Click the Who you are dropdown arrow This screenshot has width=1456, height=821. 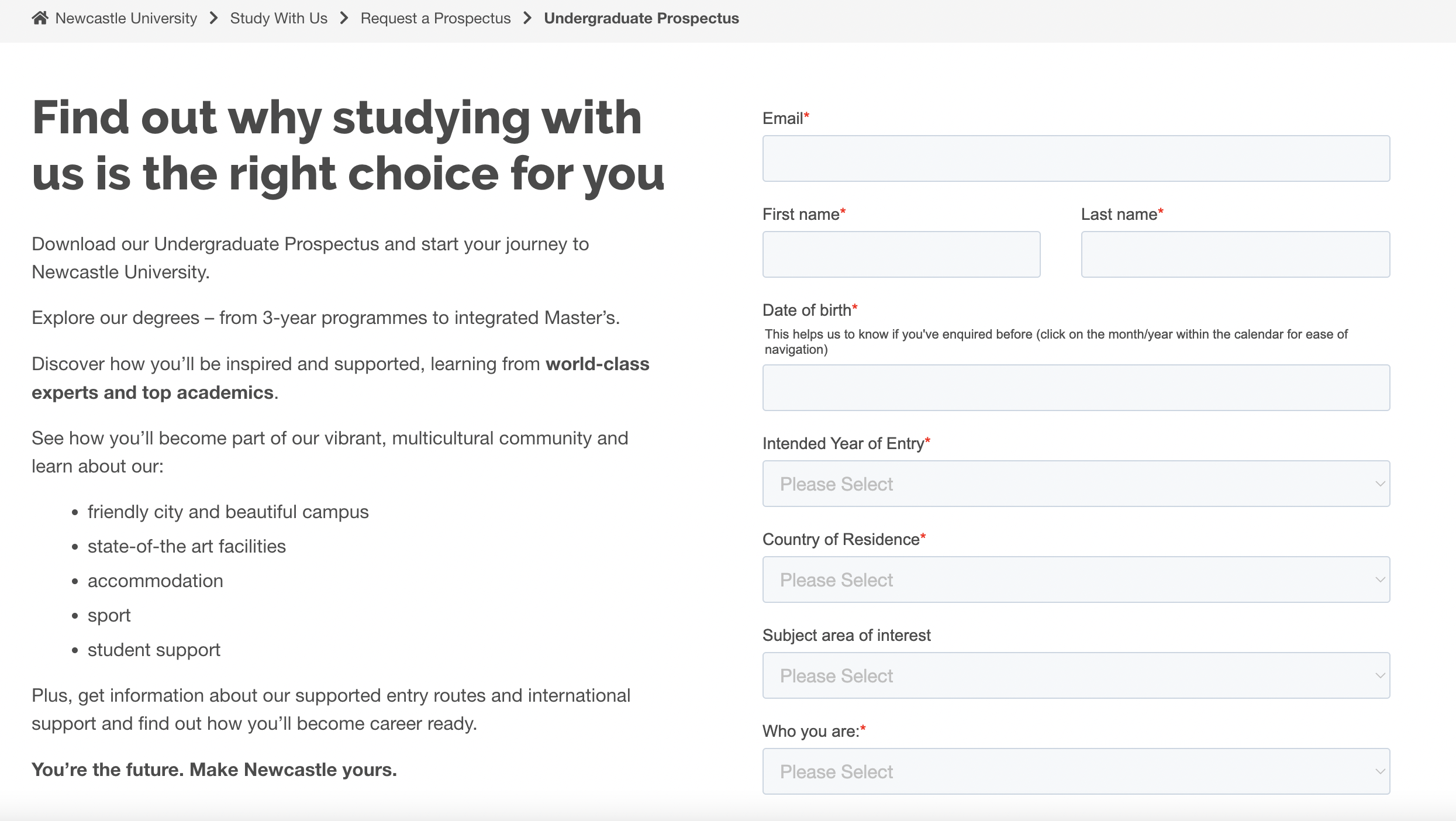click(1380, 771)
